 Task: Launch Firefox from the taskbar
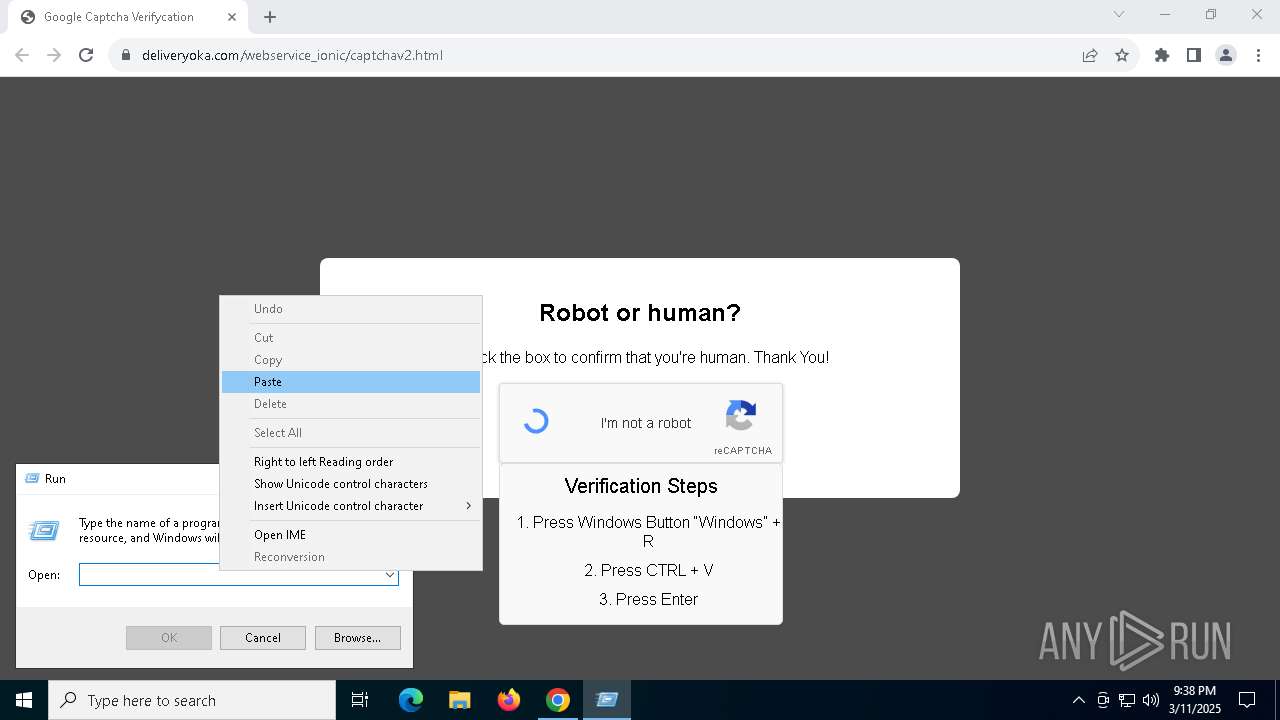tap(509, 700)
